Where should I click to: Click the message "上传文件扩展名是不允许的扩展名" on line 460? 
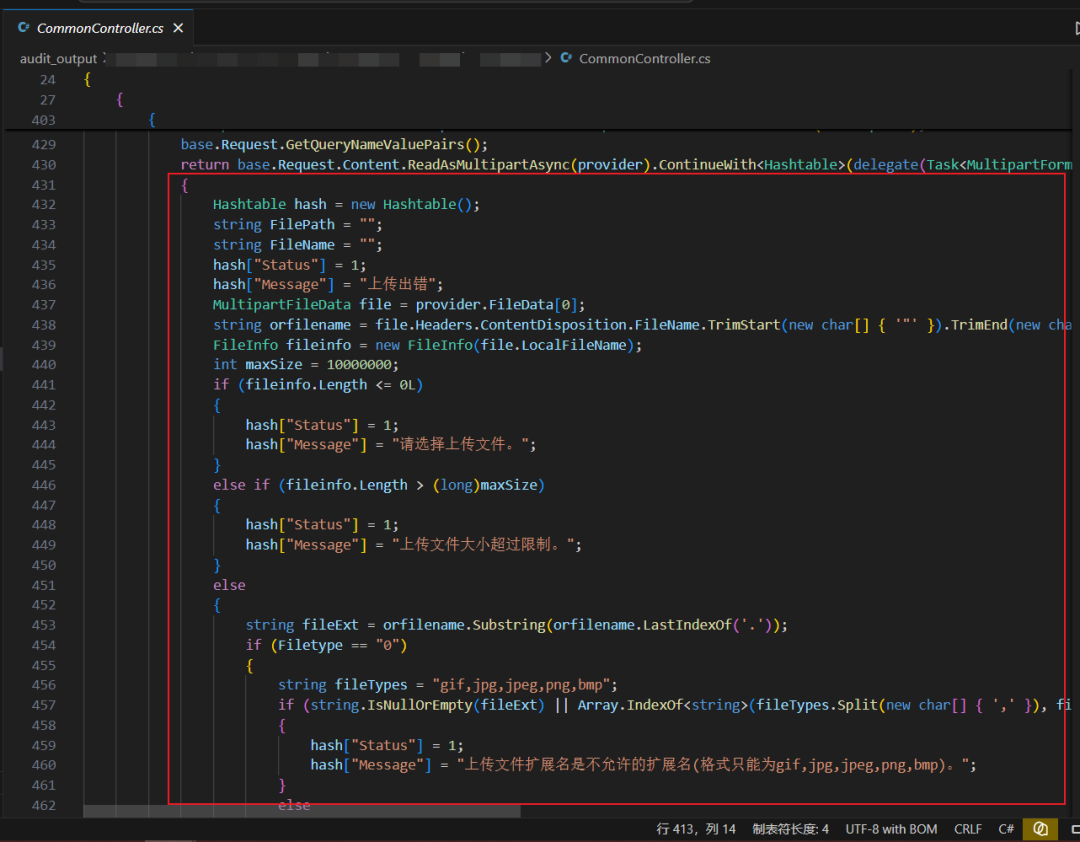pyautogui.click(x=577, y=765)
